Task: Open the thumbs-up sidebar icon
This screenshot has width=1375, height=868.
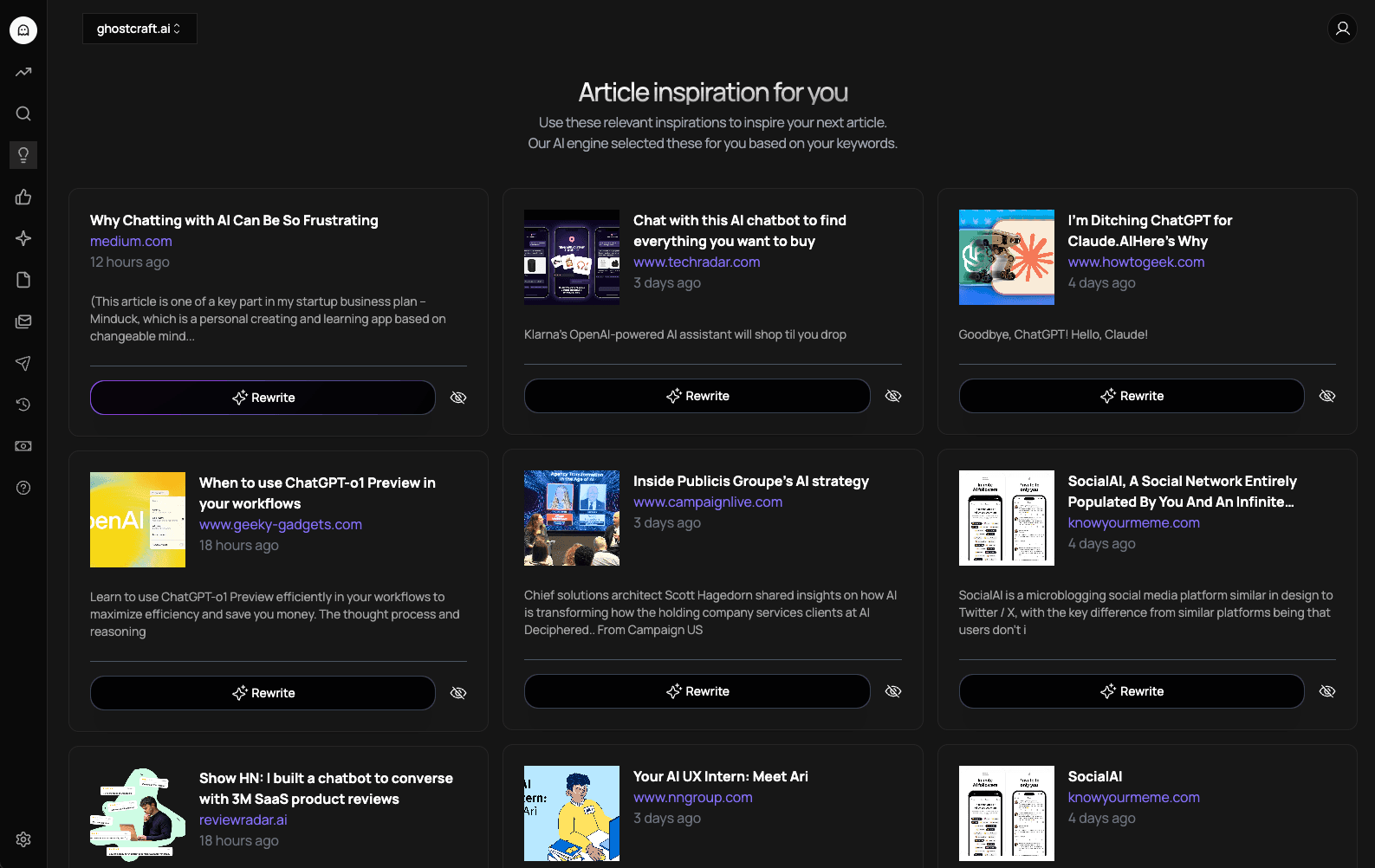Action: 23,197
